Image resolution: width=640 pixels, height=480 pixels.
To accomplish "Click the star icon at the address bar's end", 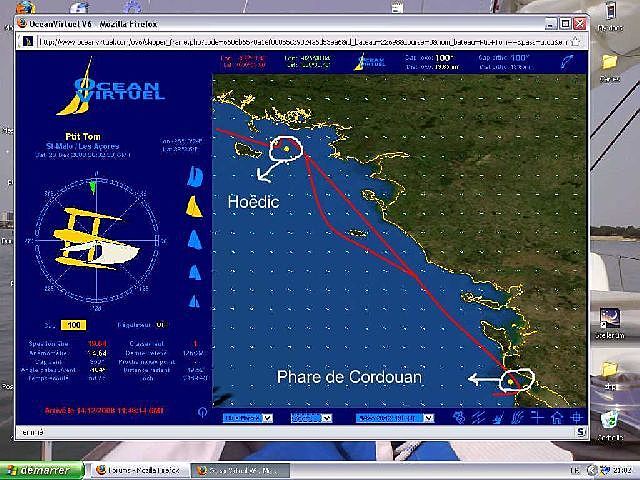I will pyautogui.click(x=576, y=41).
